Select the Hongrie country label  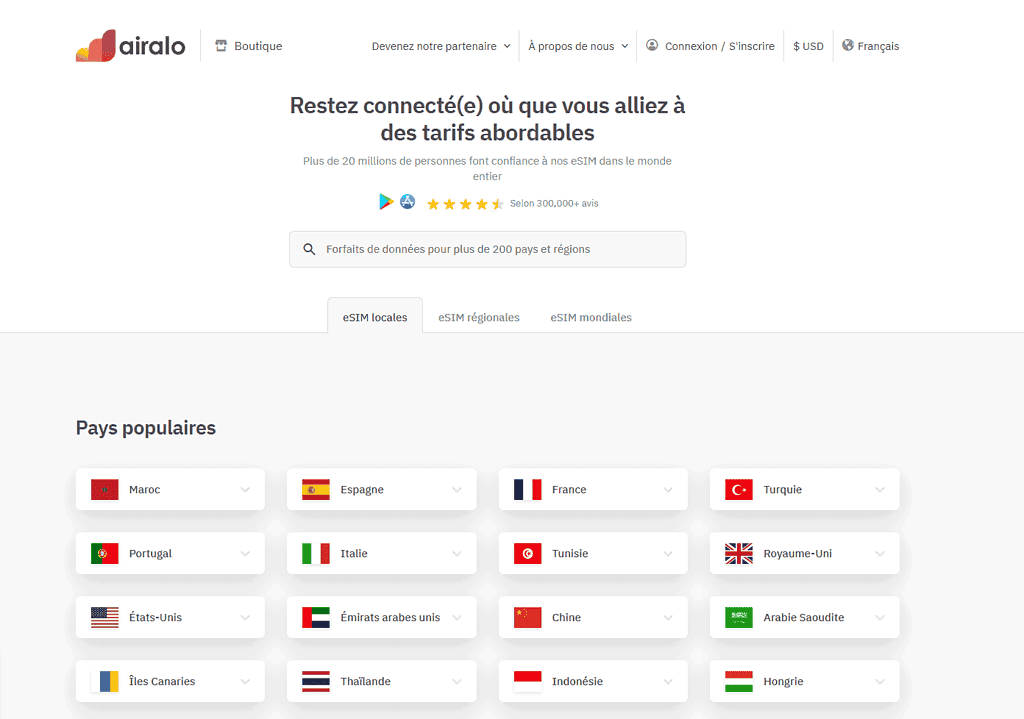point(783,682)
